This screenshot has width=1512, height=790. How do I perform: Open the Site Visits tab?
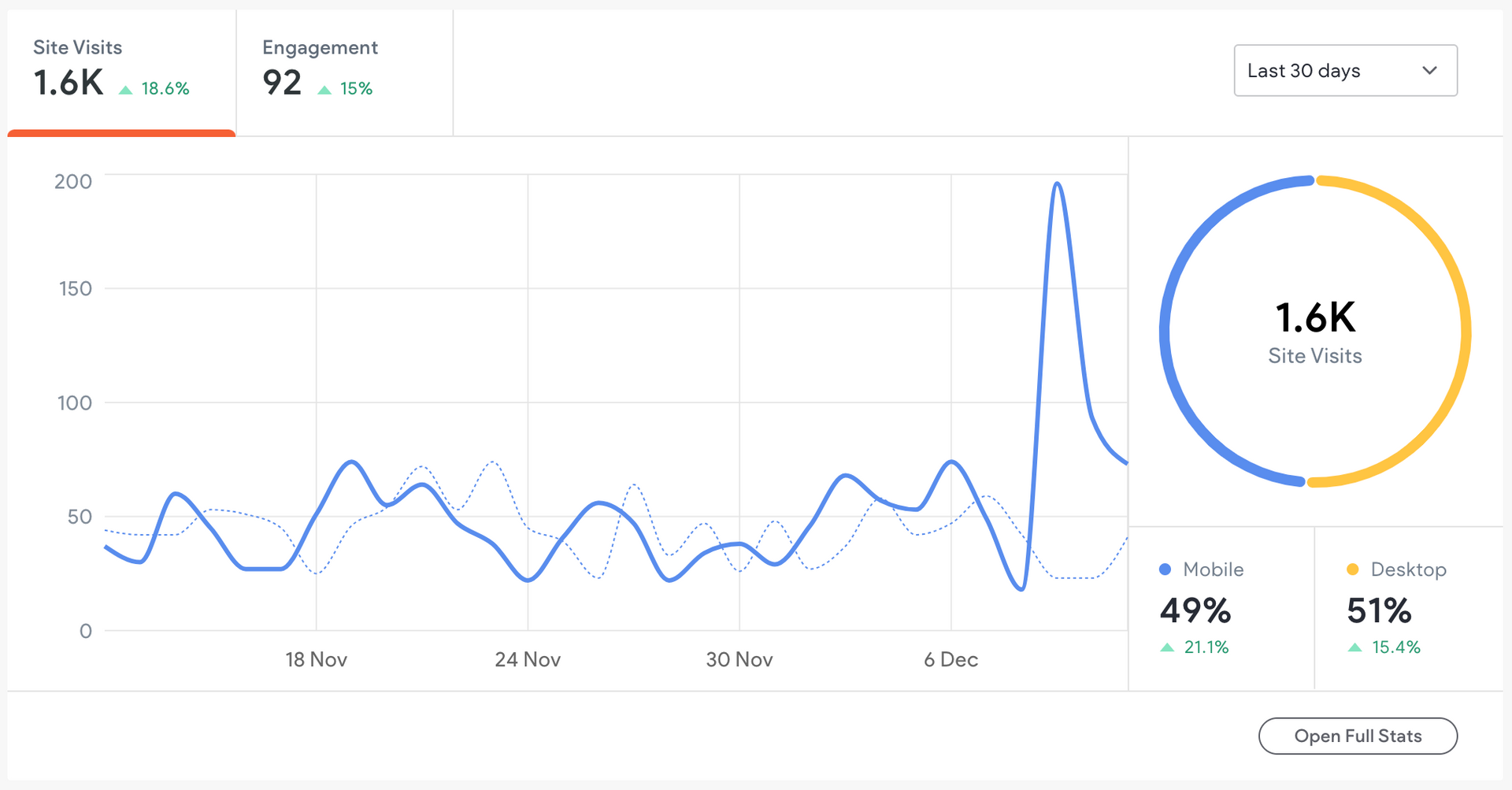click(121, 71)
